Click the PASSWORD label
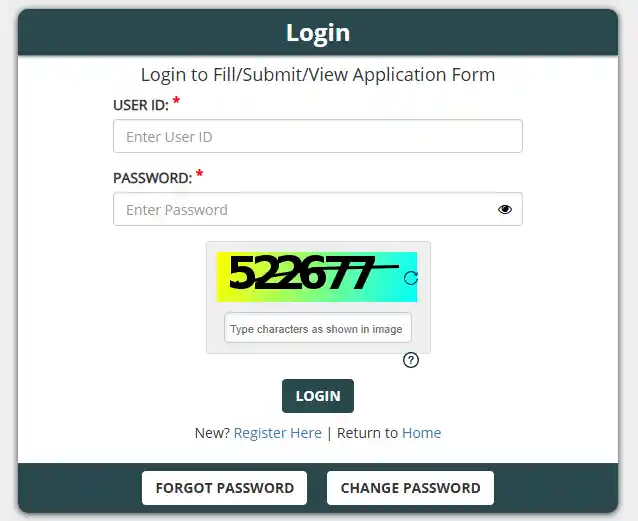This screenshot has width=638, height=521. [152, 178]
